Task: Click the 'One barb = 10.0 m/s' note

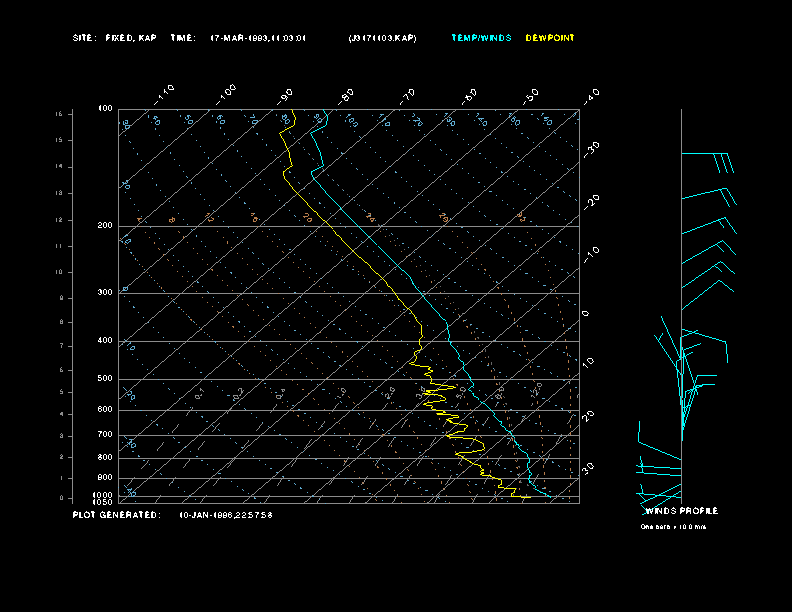Action: [673, 527]
